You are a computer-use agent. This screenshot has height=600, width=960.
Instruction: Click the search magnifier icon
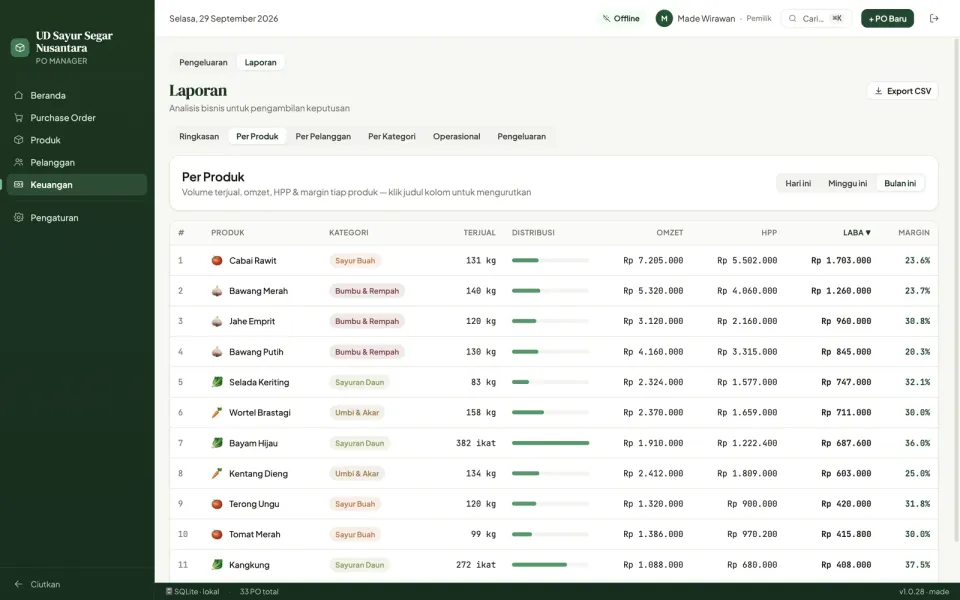pos(792,18)
